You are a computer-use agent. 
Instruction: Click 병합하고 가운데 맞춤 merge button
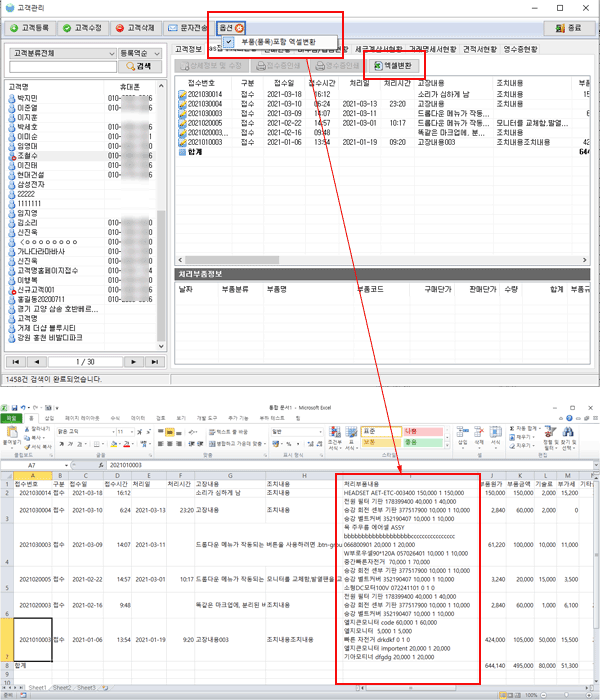click(x=237, y=444)
